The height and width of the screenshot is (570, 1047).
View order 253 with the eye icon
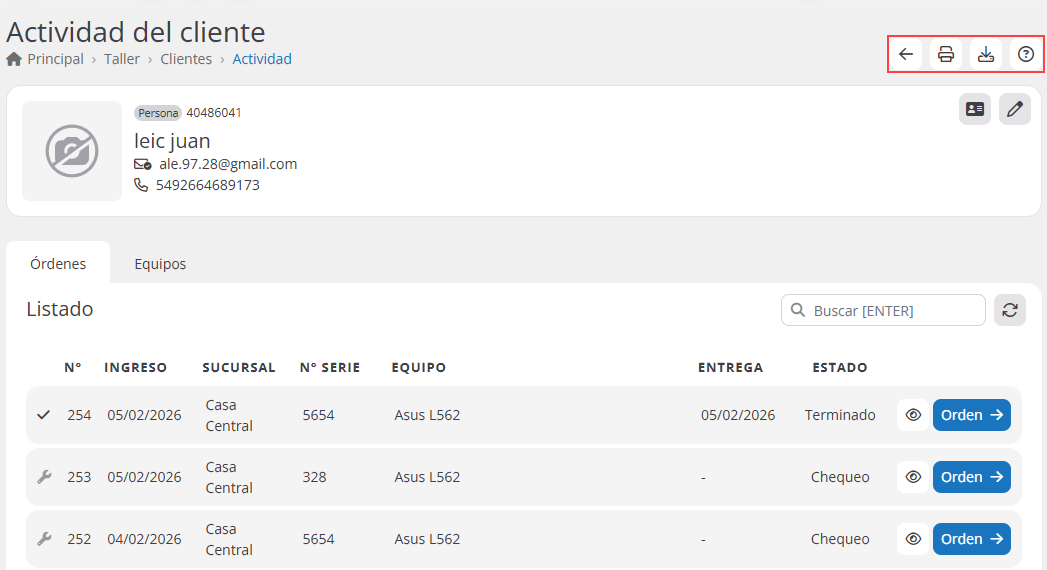point(913,477)
